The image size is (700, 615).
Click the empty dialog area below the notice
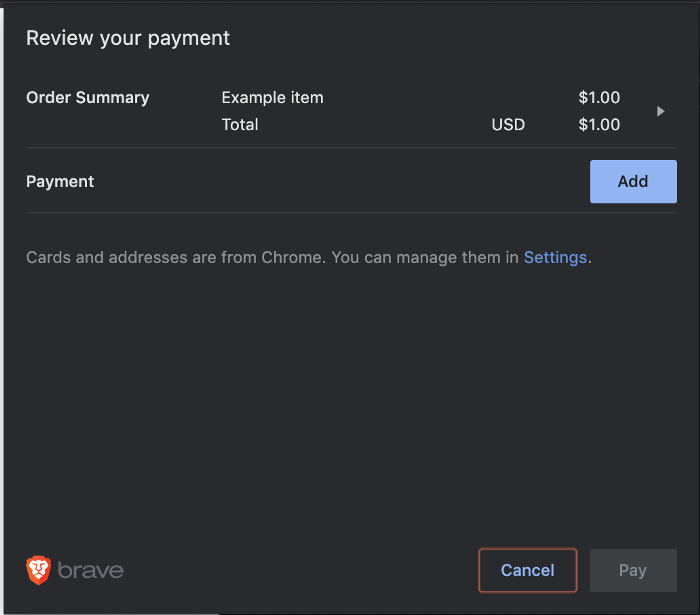[x=350, y=400]
